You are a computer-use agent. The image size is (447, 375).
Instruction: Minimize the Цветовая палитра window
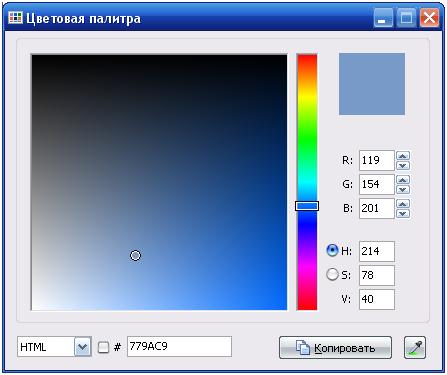(383, 17)
